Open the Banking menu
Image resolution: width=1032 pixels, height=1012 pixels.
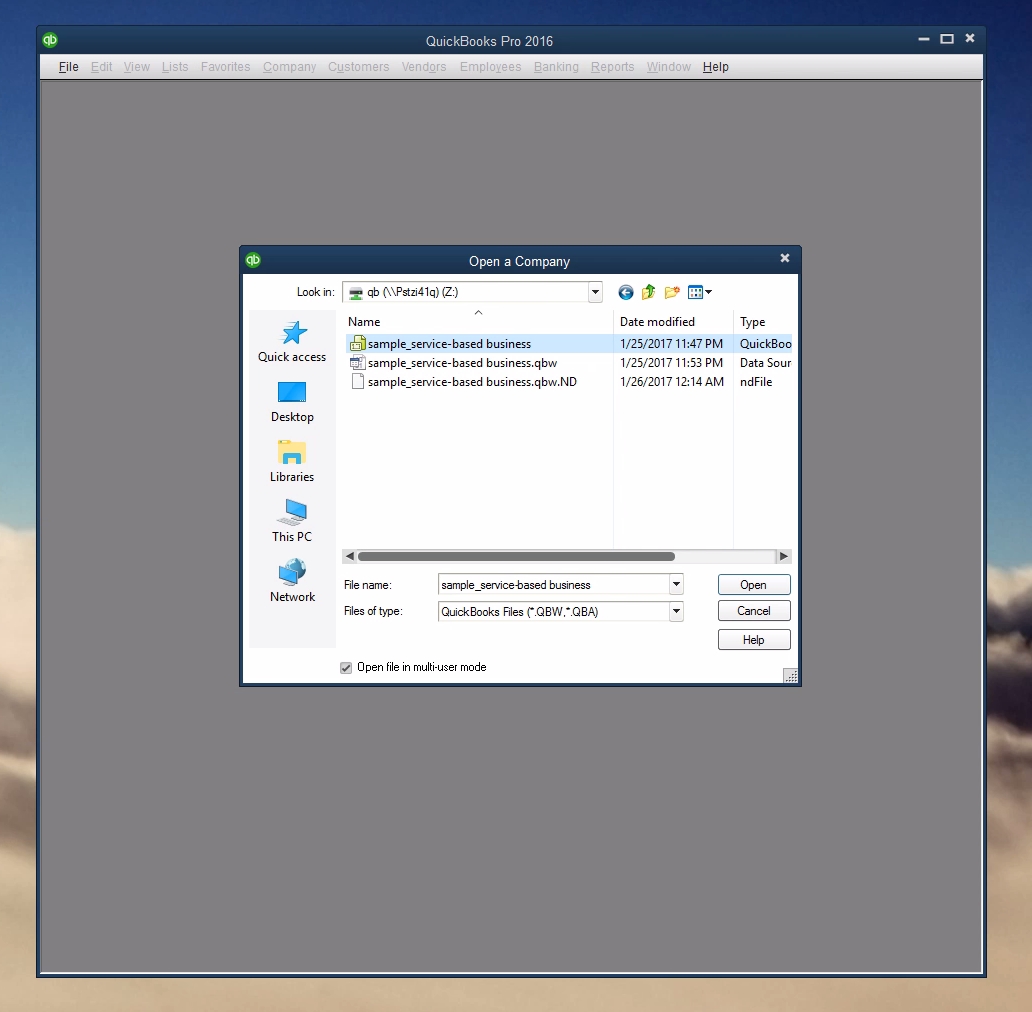tap(556, 67)
